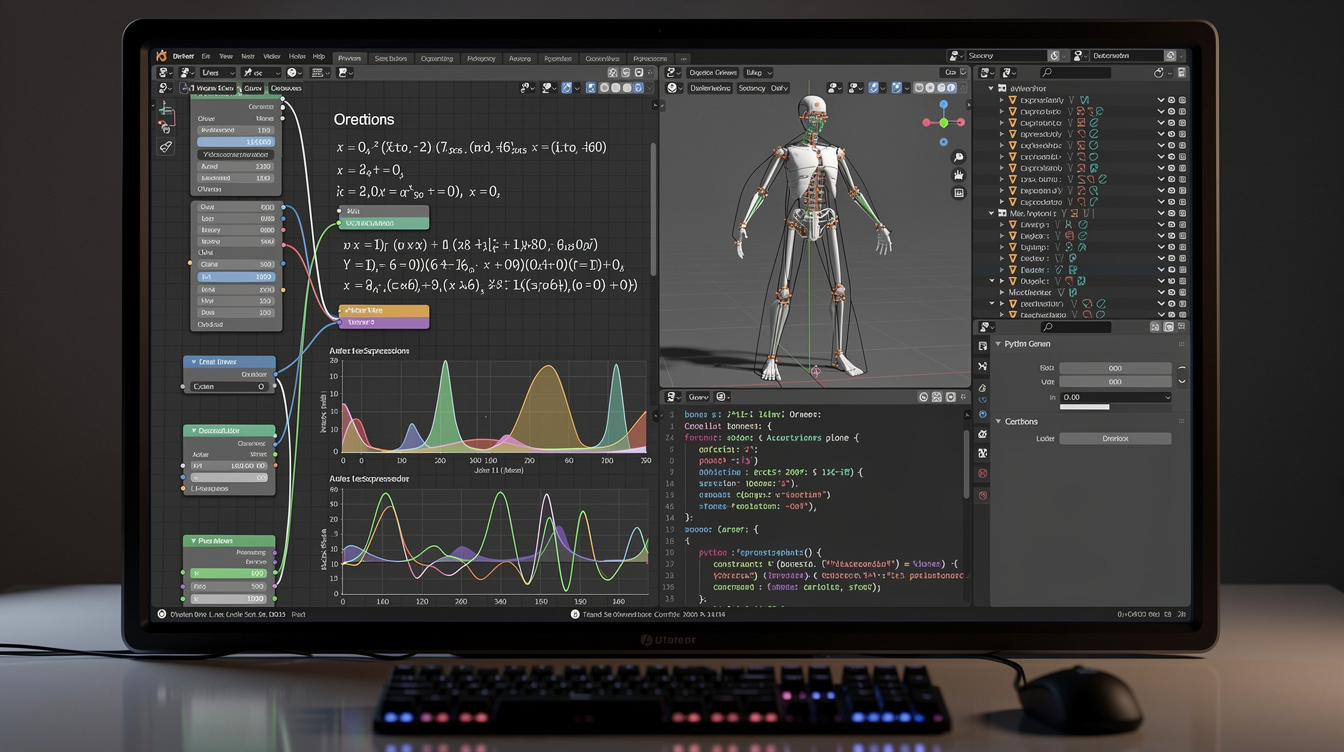This screenshot has height=752, width=1344.
Task: Click the Python console editor icon below the viewport
Action: point(671,397)
